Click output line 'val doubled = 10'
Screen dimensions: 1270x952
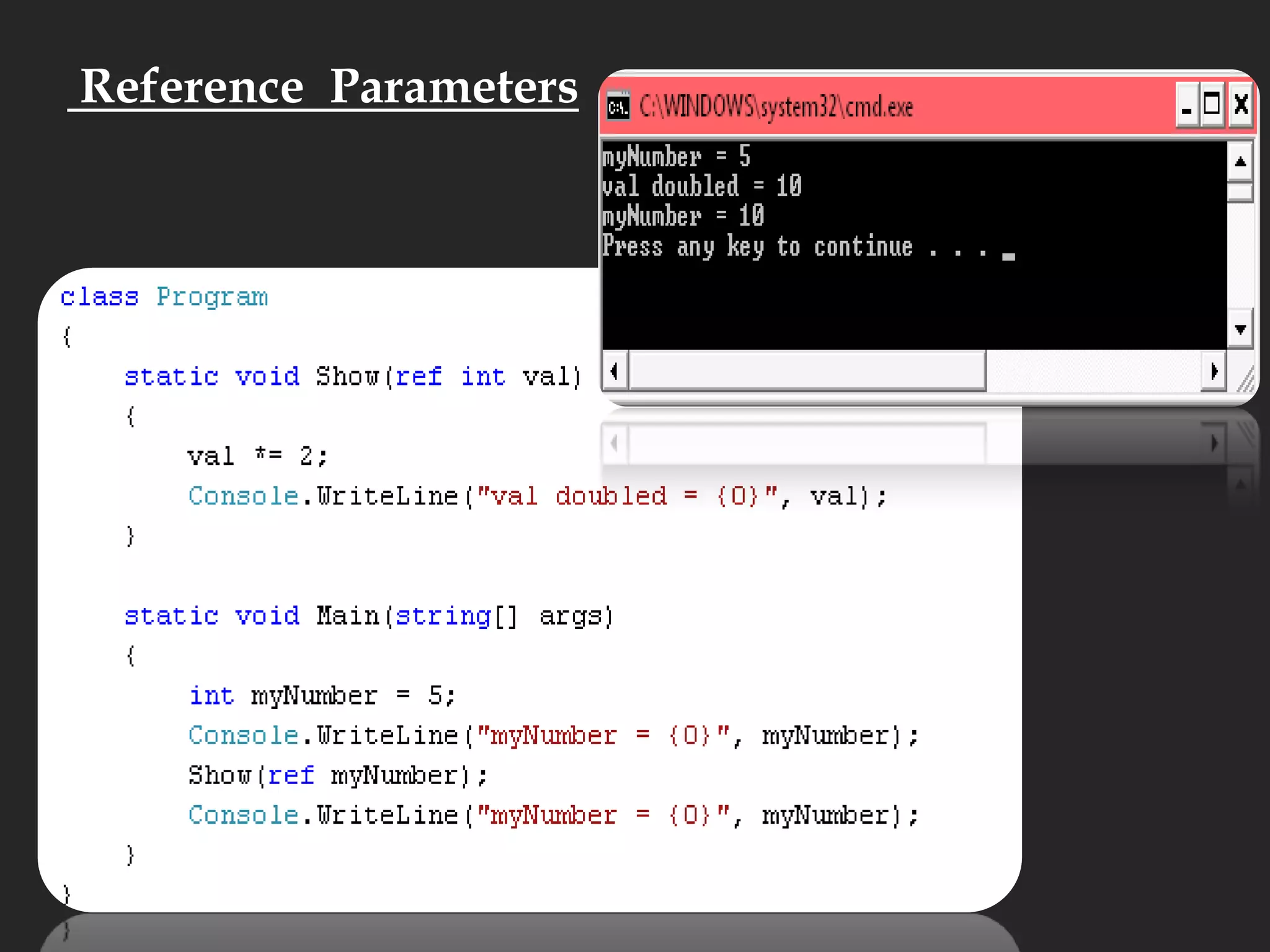(x=702, y=186)
